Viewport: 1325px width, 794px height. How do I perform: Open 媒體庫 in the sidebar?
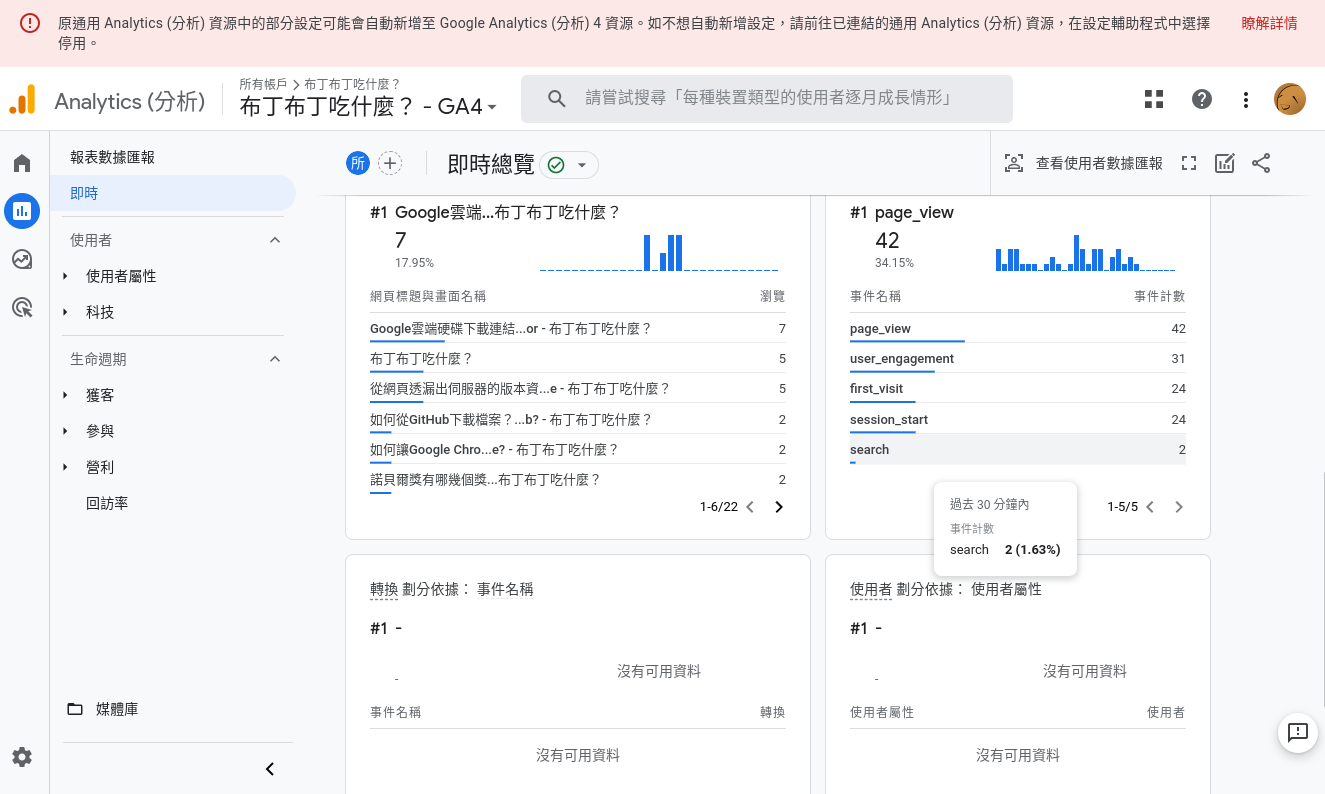(x=117, y=709)
